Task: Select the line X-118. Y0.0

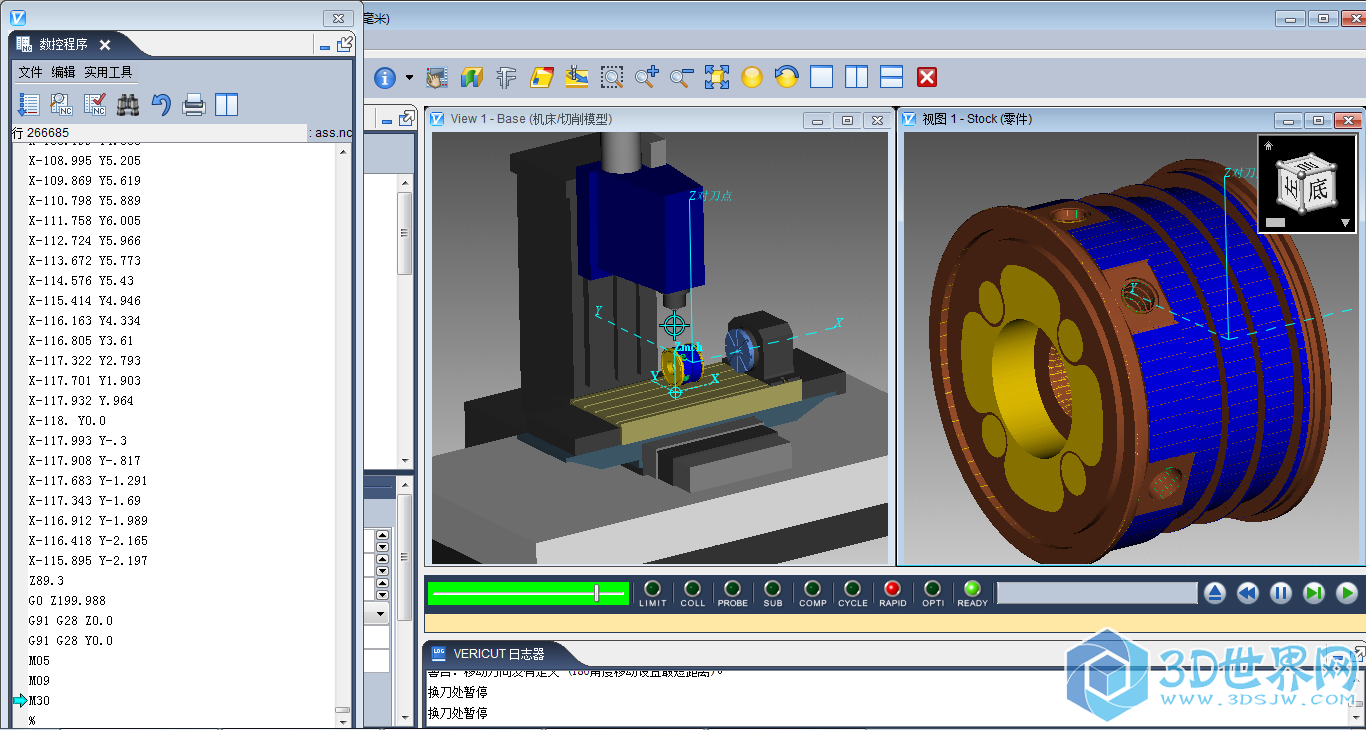Action: point(67,420)
